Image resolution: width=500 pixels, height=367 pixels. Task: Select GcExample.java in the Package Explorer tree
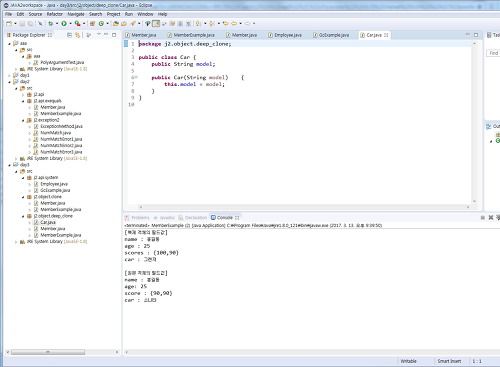[52, 190]
